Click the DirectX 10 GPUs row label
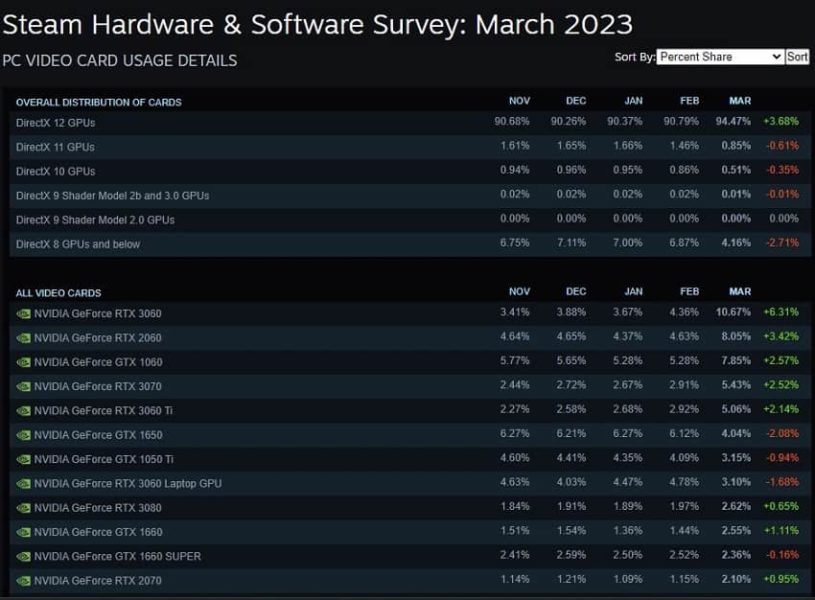Image resolution: width=815 pixels, height=600 pixels. (x=56, y=171)
